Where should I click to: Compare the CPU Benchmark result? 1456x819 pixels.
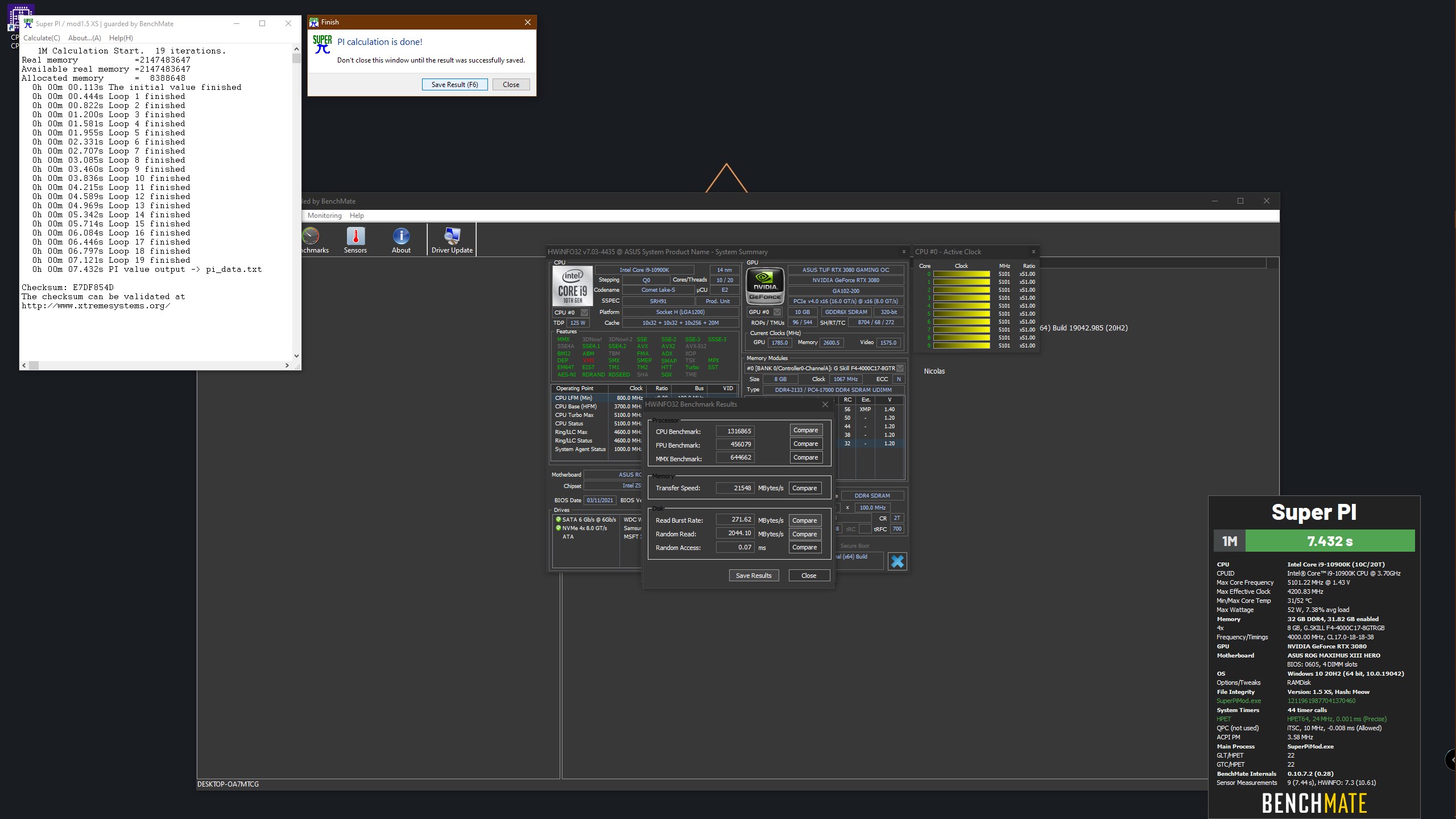[x=805, y=430]
